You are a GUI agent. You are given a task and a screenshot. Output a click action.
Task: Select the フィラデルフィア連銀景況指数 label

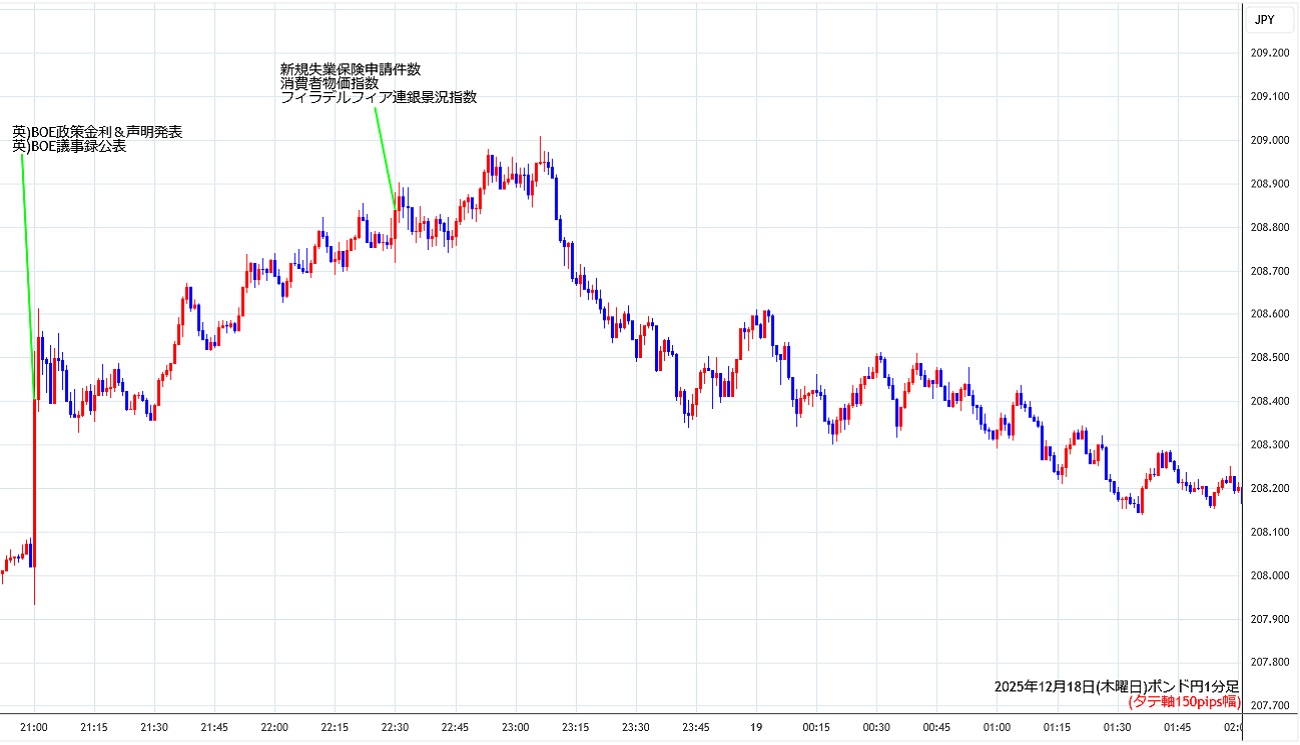coord(378,97)
